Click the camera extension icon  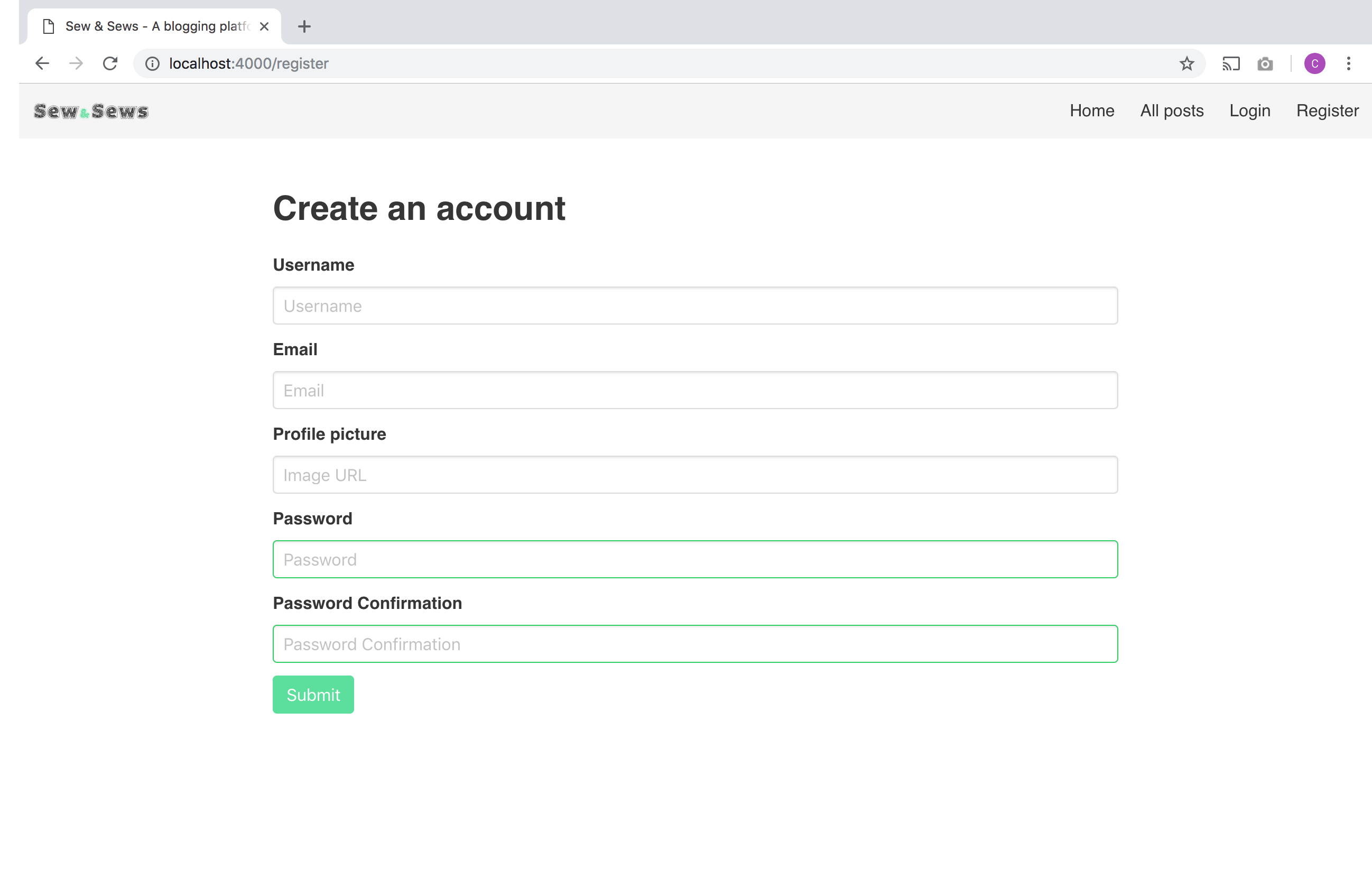click(1265, 63)
